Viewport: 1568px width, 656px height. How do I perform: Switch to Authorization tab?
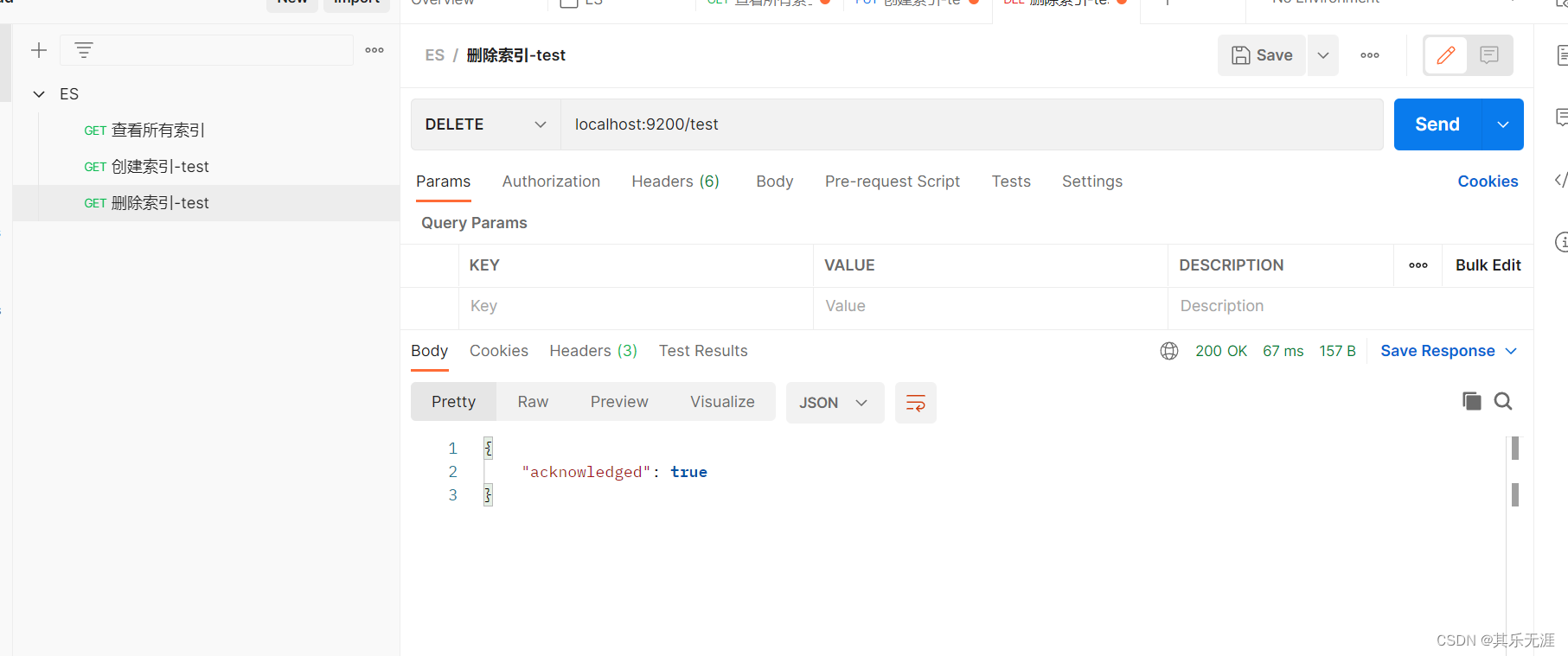coord(551,182)
